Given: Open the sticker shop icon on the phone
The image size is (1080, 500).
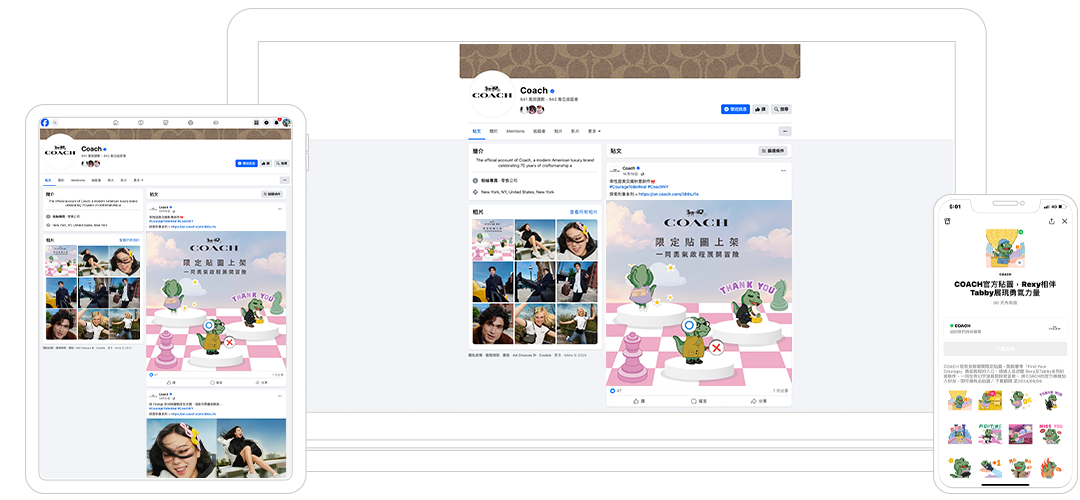Looking at the screenshot, I should (949, 222).
